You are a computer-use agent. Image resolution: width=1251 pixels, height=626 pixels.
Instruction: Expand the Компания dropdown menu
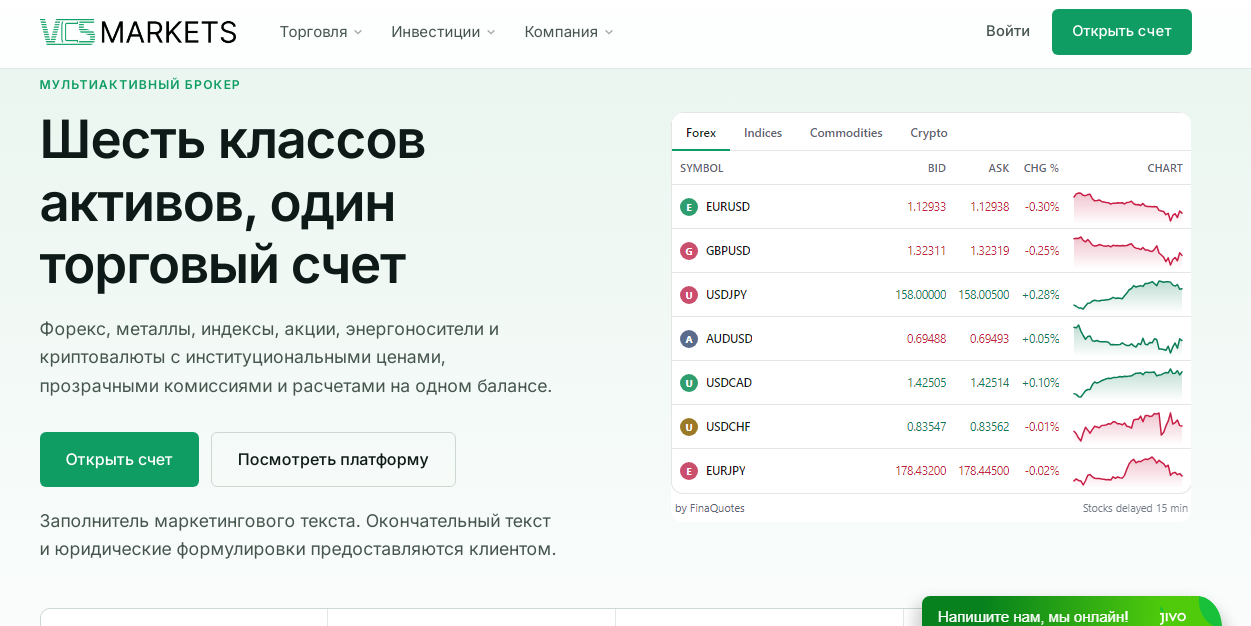(x=569, y=32)
